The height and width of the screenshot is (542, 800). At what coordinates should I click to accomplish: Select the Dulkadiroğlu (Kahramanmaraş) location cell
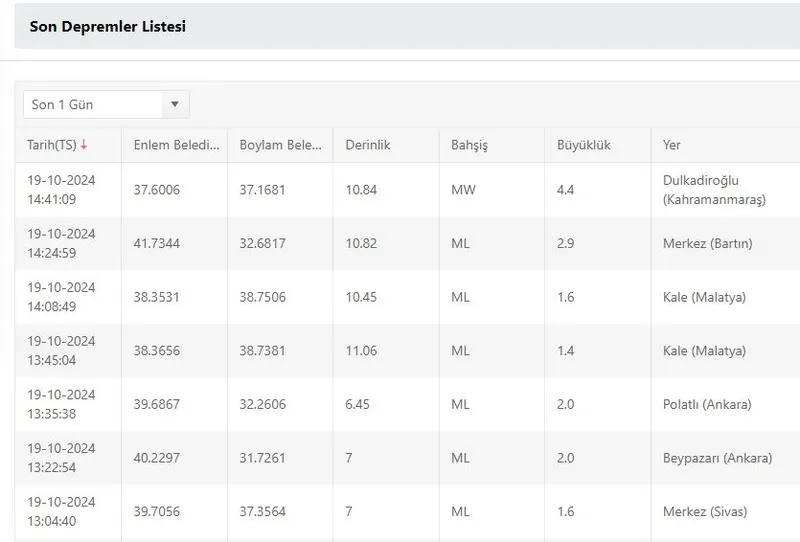pyautogui.click(x=713, y=190)
